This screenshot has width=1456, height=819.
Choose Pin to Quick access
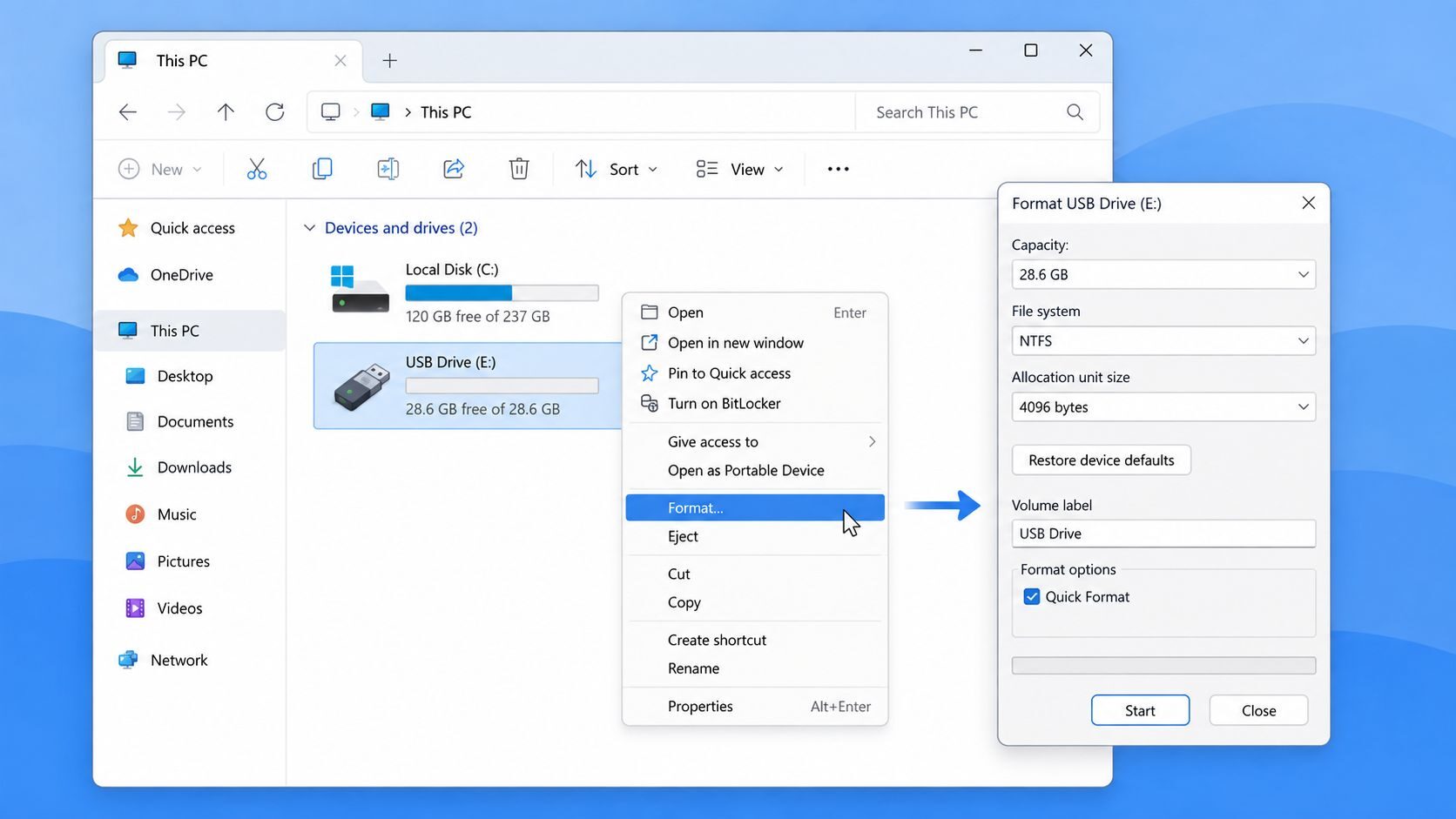pos(755,373)
